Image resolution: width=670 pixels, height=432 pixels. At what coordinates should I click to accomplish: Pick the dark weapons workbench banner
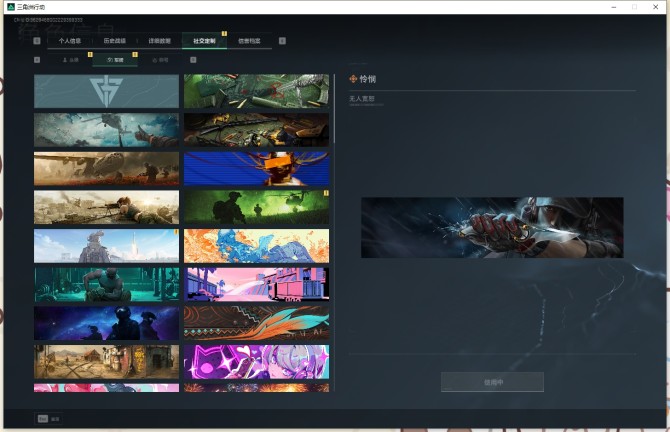pyautogui.click(x=256, y=130)
